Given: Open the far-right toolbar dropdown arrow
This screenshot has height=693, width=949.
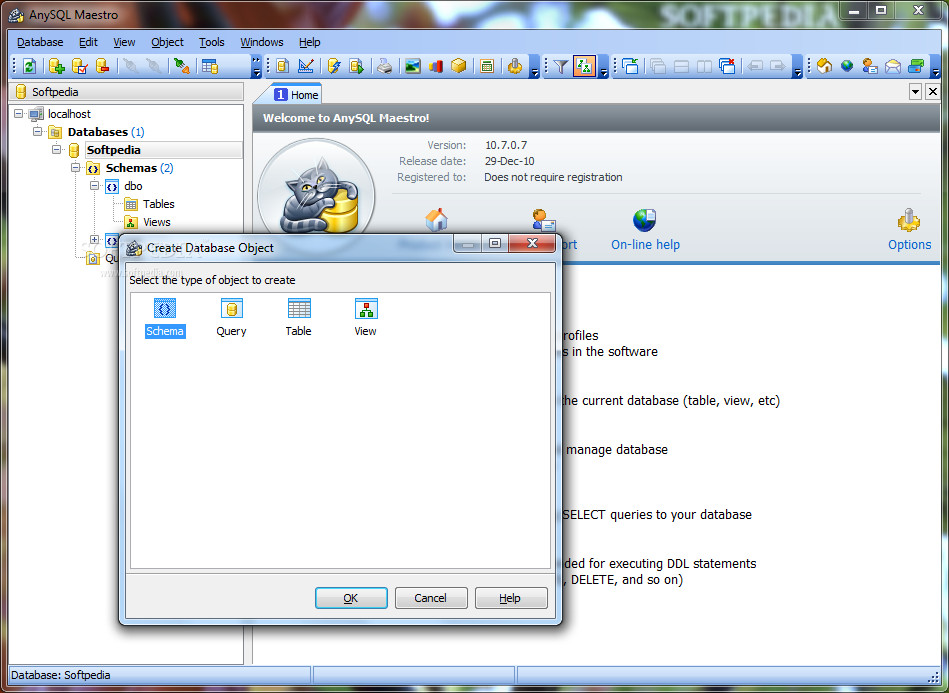Looking at the screenshot, I should pos(934,67).
